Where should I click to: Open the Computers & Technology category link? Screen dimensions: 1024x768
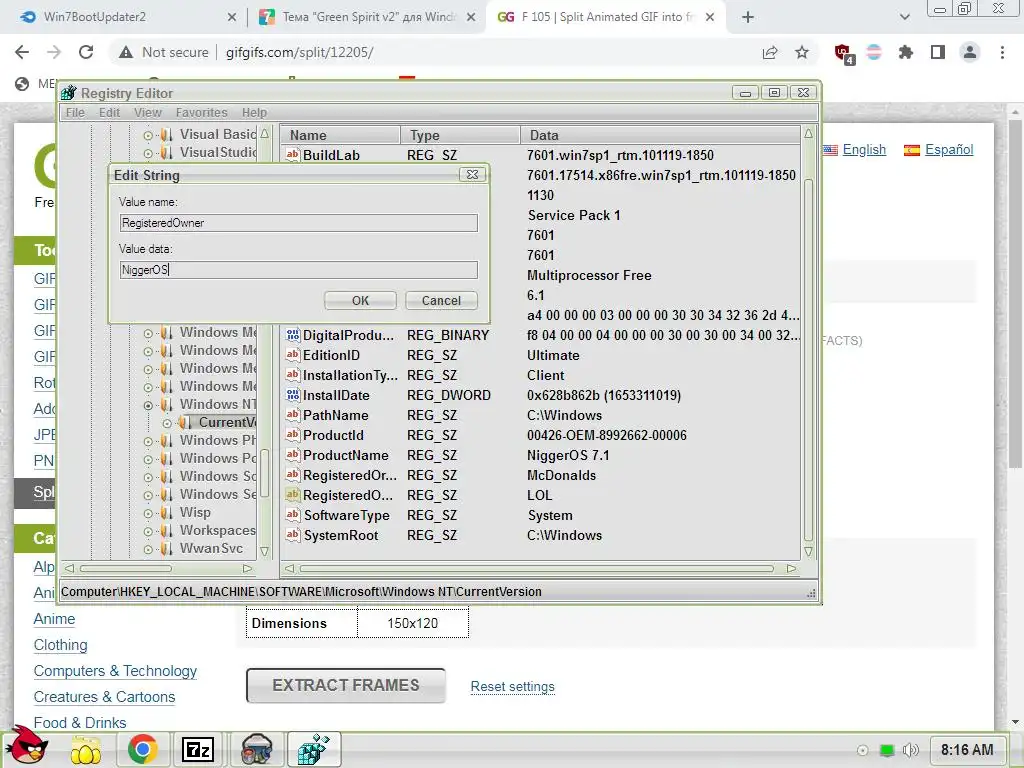coord(115,671)
